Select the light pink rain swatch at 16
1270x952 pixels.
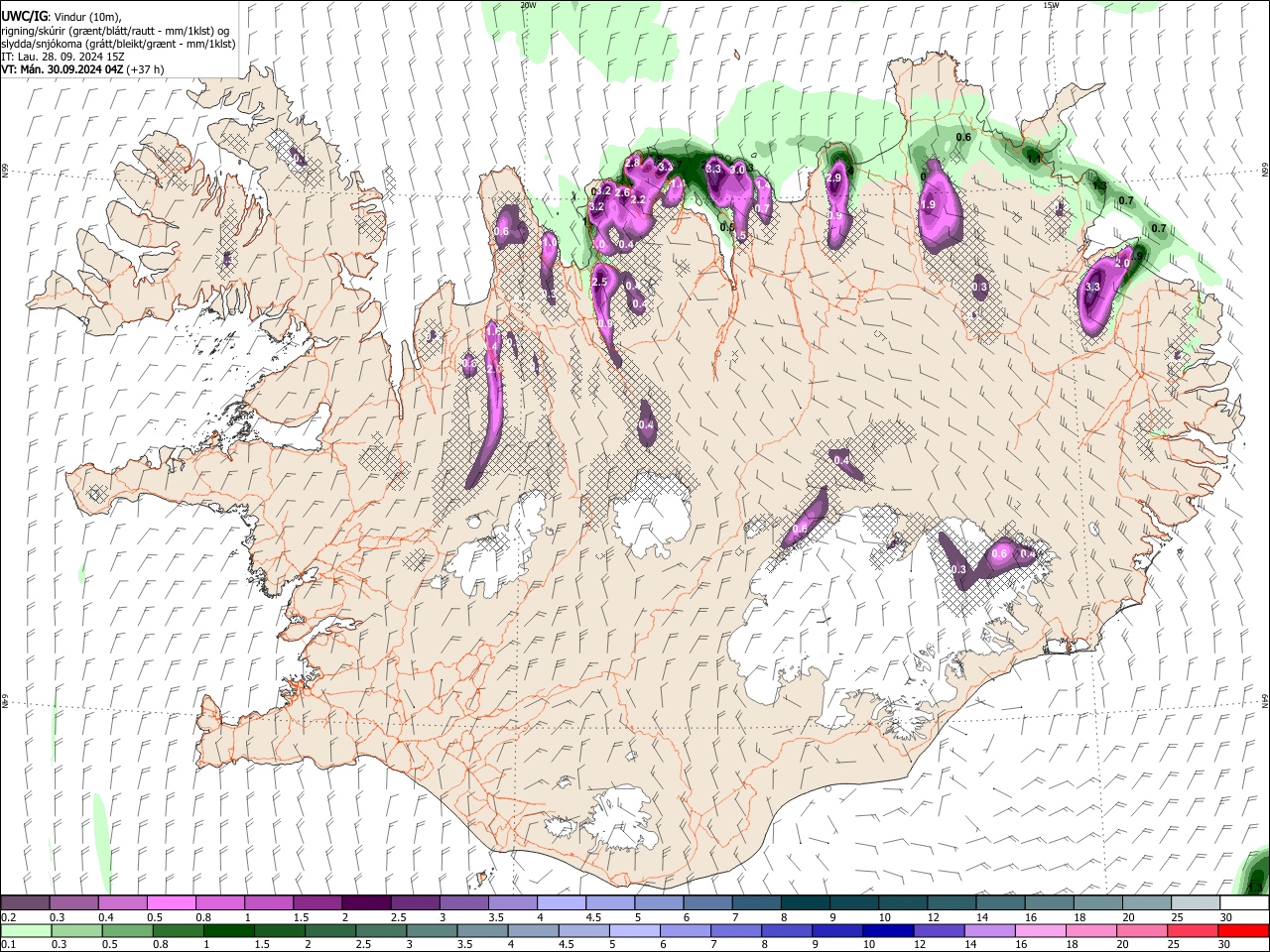(1041, 930)
